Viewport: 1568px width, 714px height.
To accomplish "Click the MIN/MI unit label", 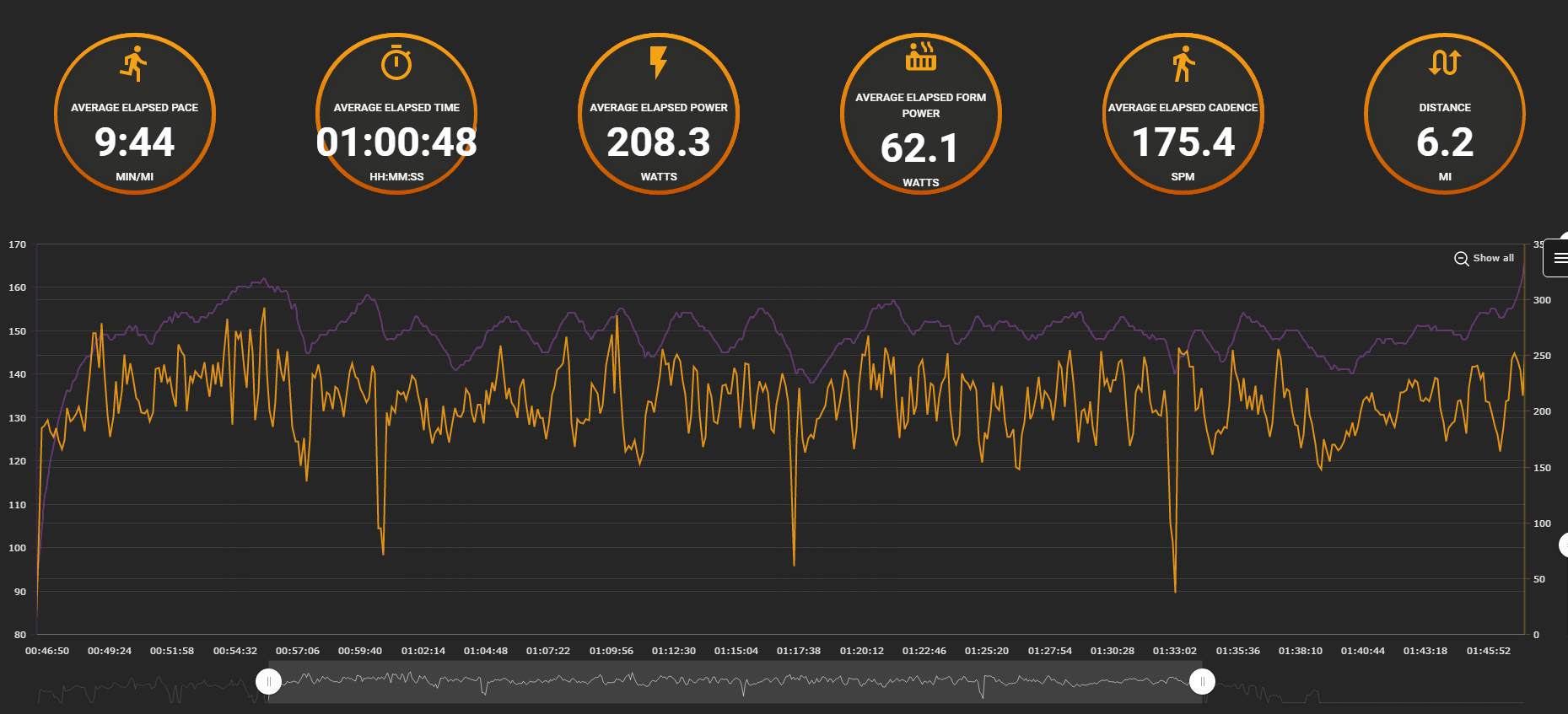I will (x=135, y=177).
